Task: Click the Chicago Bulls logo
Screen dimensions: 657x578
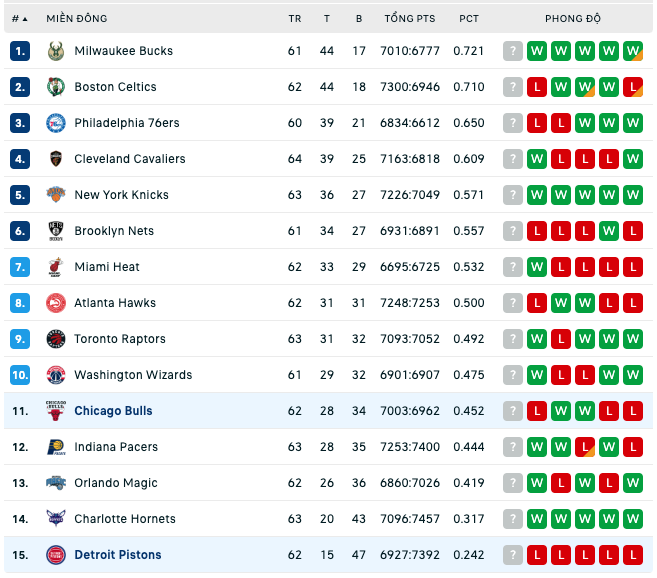Action: coord(56,411)
